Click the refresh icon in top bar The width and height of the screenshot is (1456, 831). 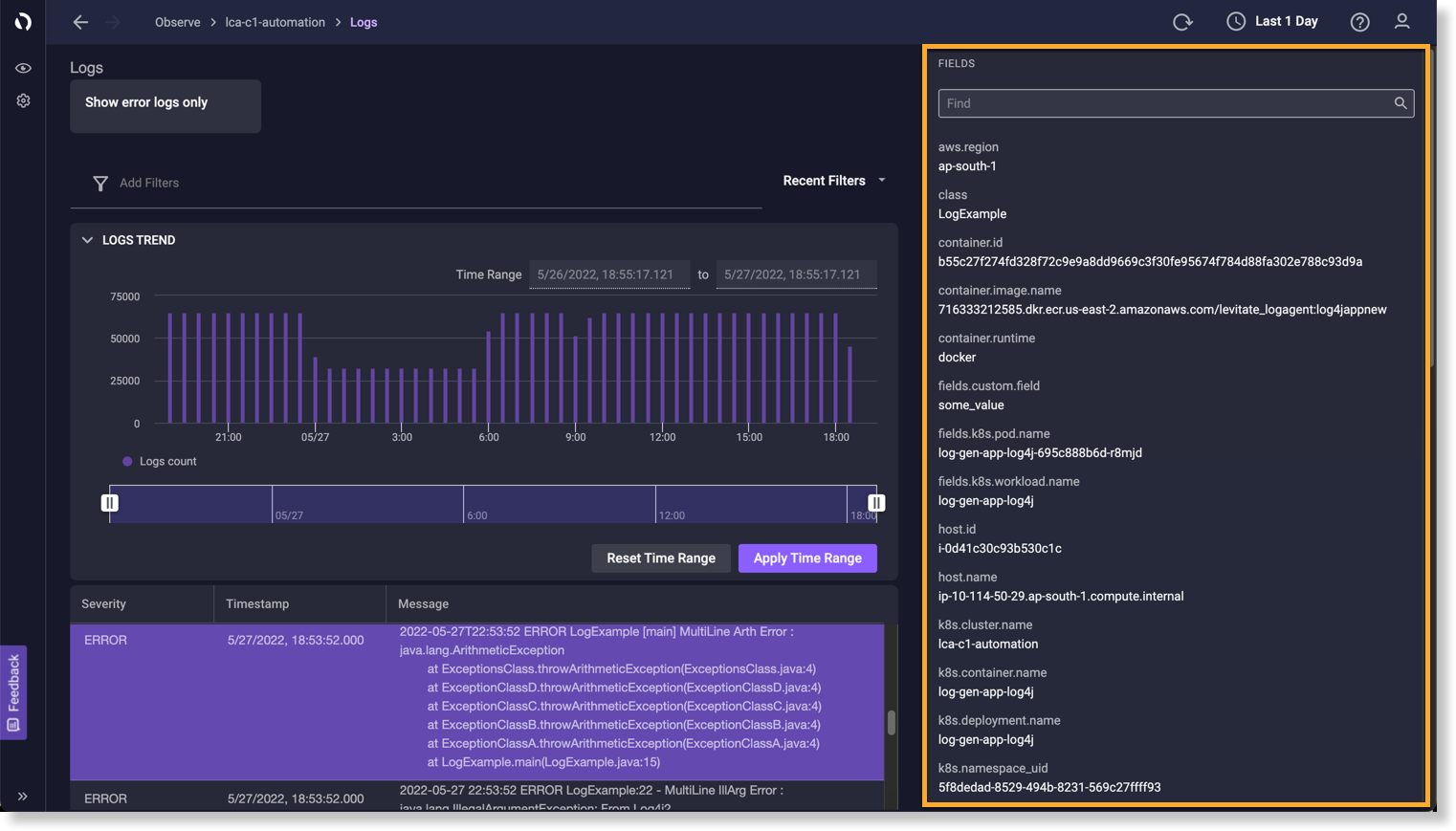click(x=1182, y=22)
